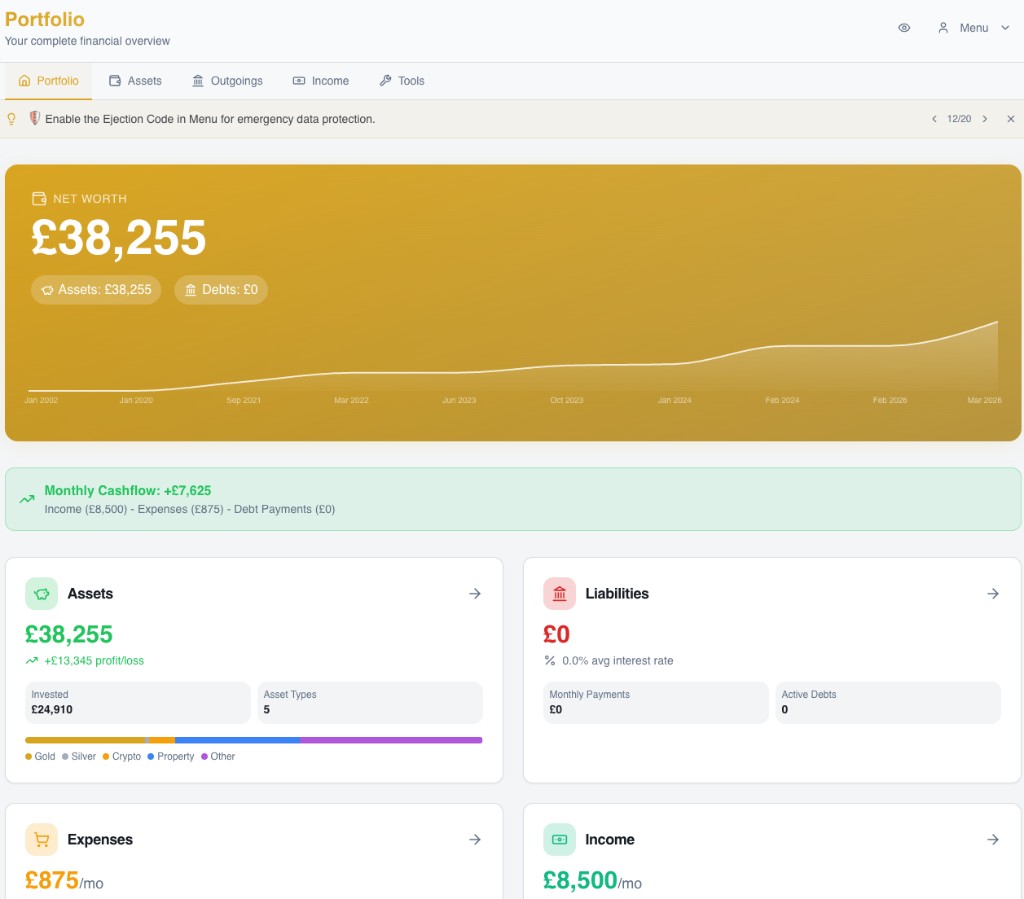Advance to the next tip with the right chevron
The image size is (1024, 899).
tap(985, 118)
